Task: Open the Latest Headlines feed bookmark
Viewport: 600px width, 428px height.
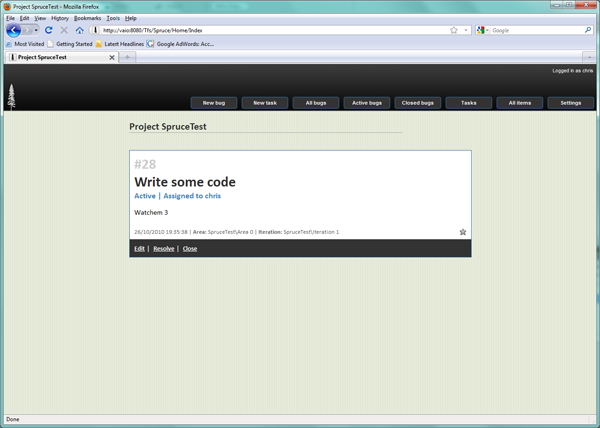Action: click(120, 44)
